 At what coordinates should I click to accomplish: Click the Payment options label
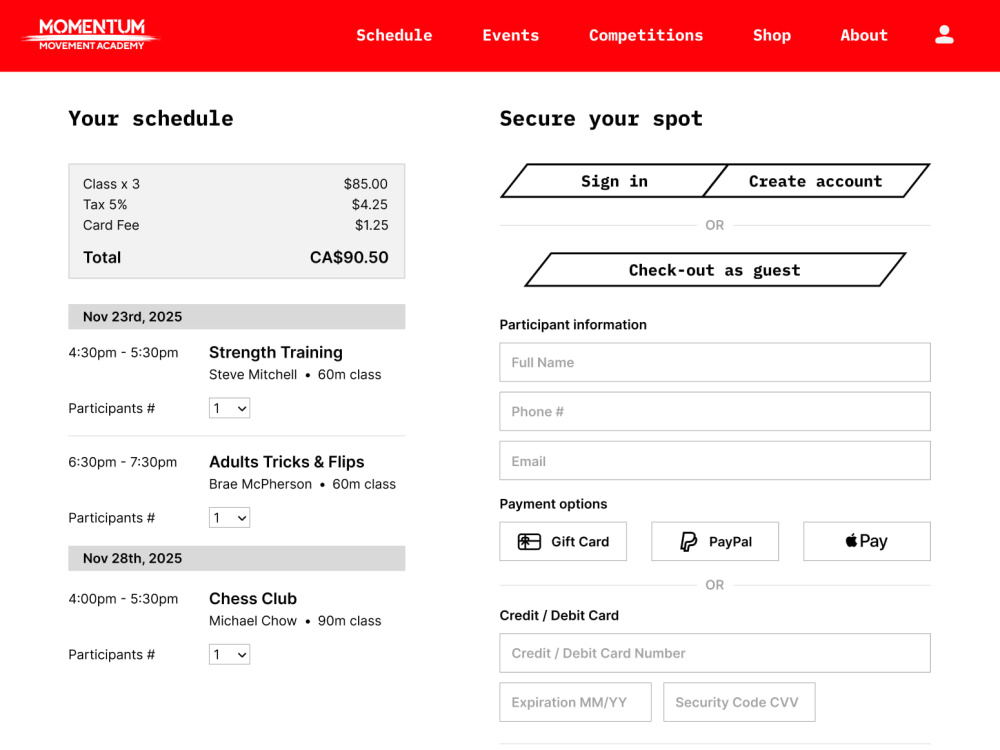[553, 504]
